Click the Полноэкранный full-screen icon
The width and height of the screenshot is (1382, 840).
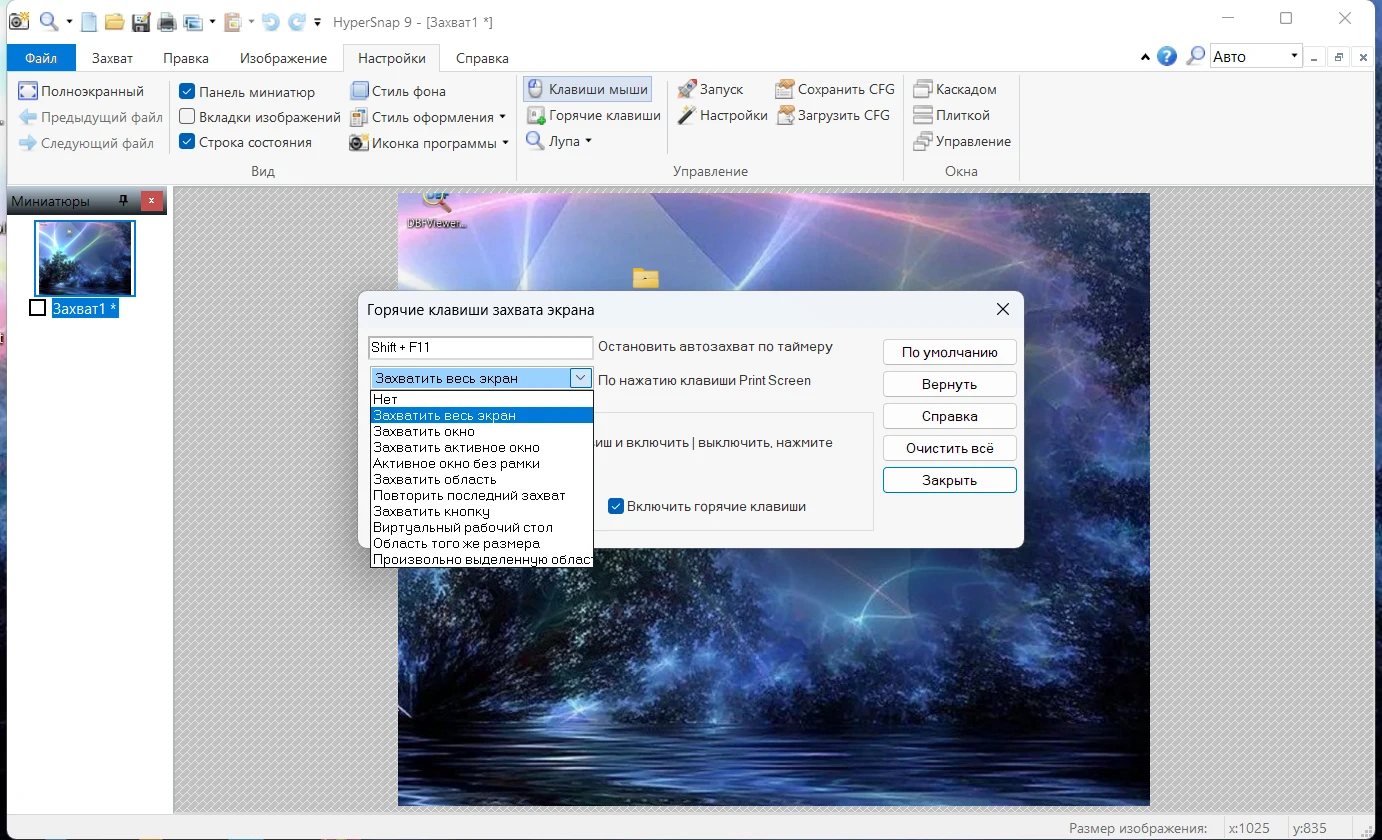(28, 91)
